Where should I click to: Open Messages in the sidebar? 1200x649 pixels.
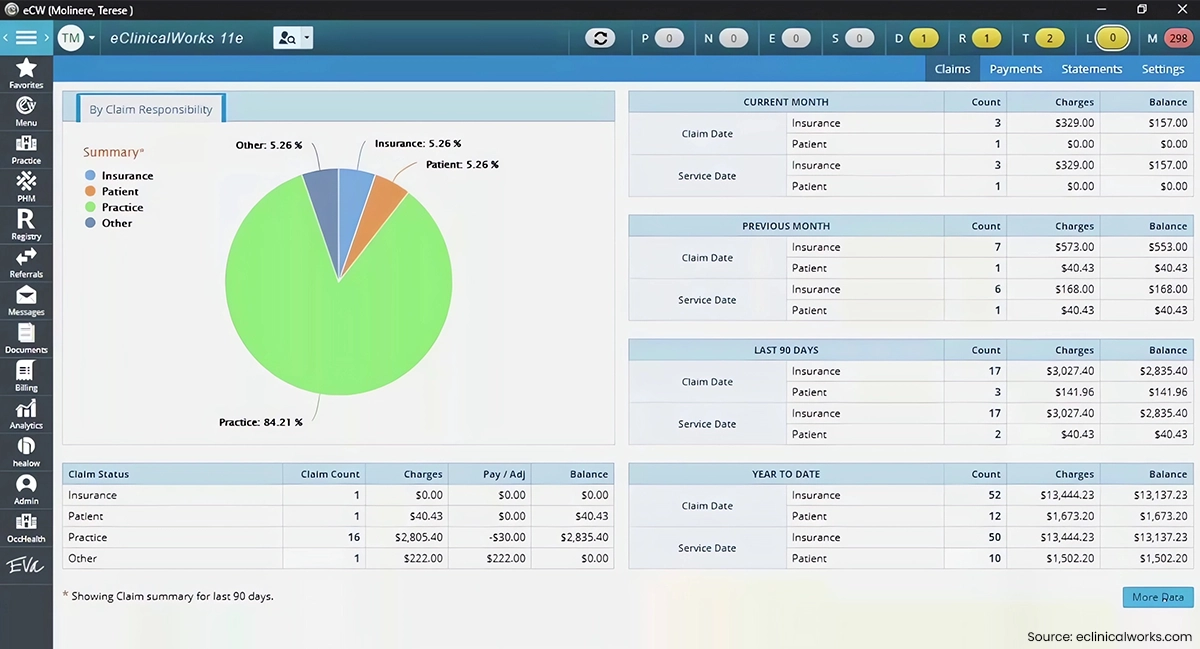click(26, 301)
